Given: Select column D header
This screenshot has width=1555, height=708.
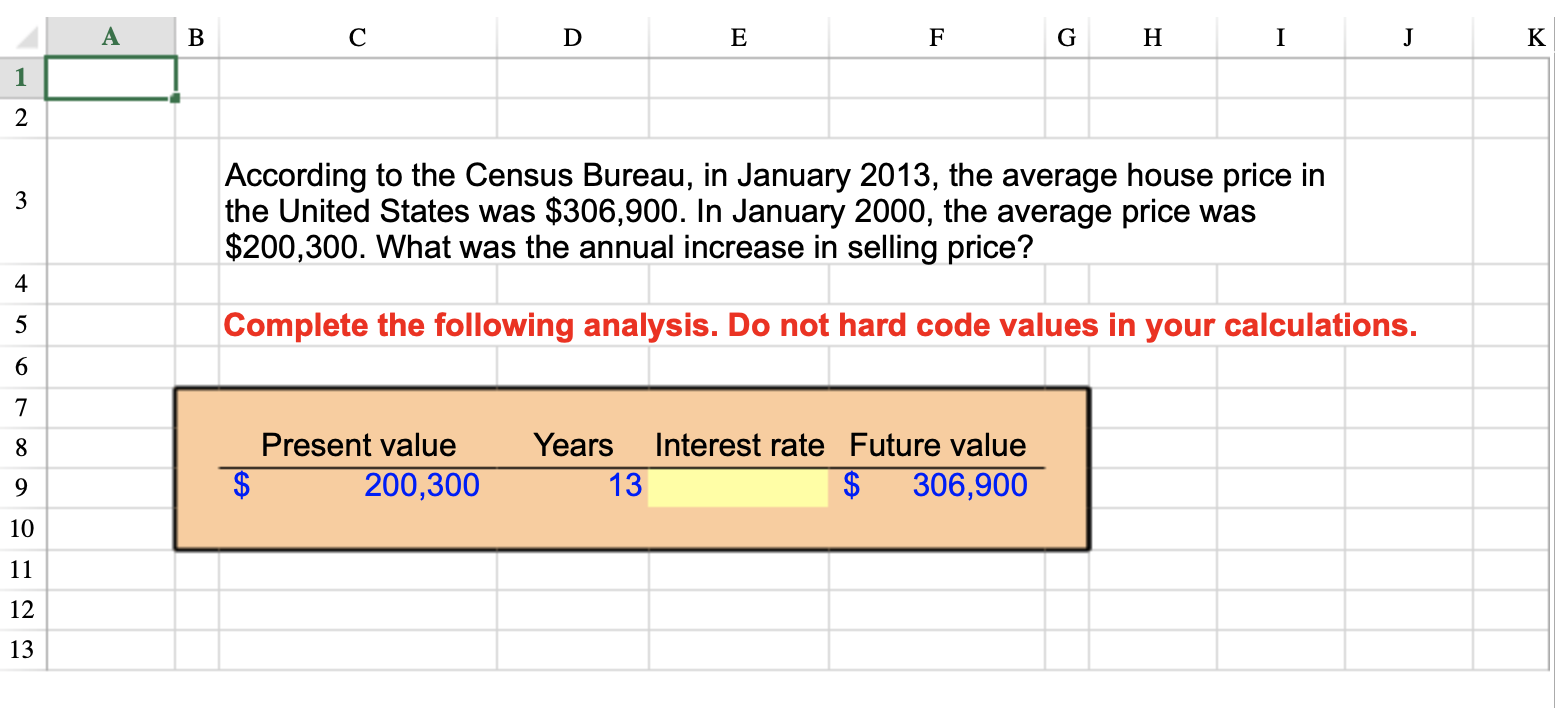Looking at the screenshot, I should click(571, 37).
